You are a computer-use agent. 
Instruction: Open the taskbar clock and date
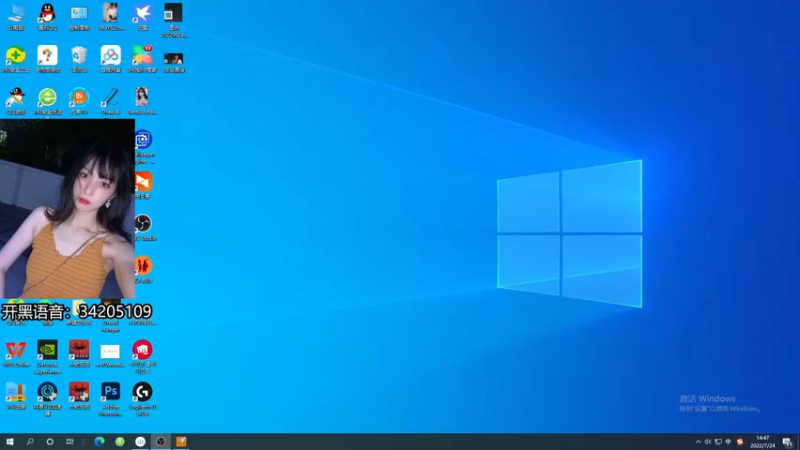point(762,442)
